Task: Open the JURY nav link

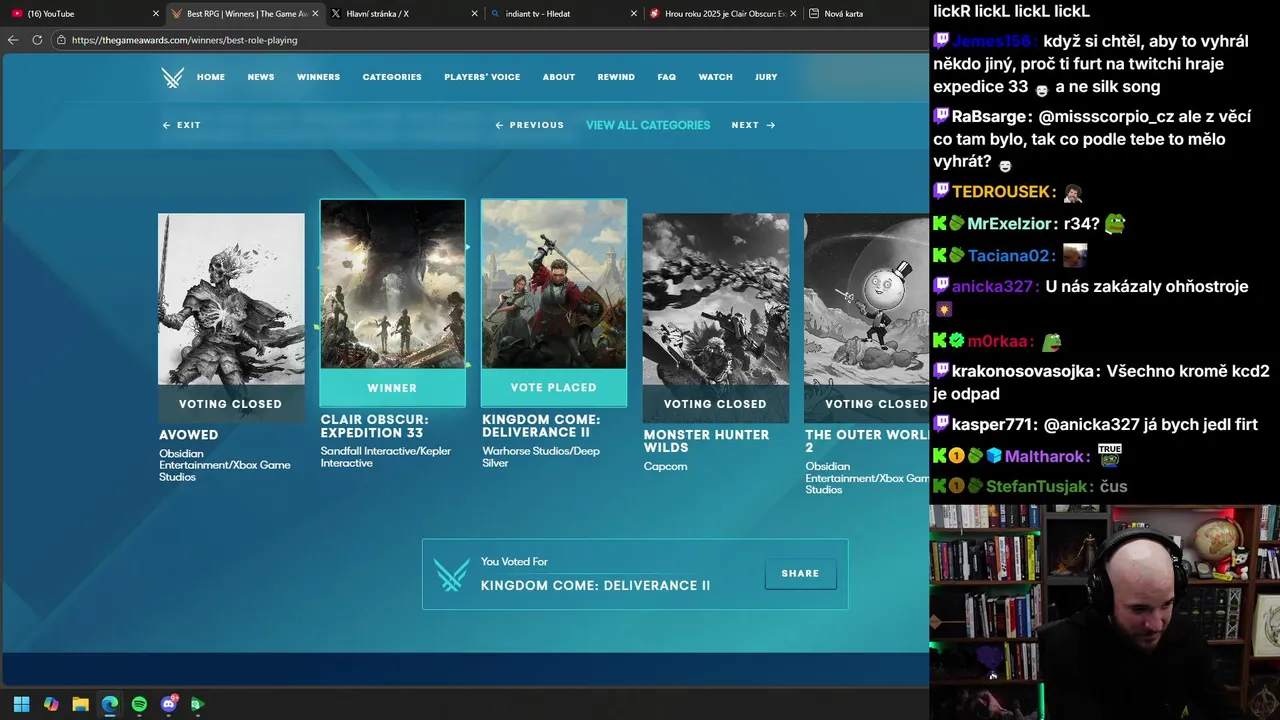Action: (x=766, y=77)
